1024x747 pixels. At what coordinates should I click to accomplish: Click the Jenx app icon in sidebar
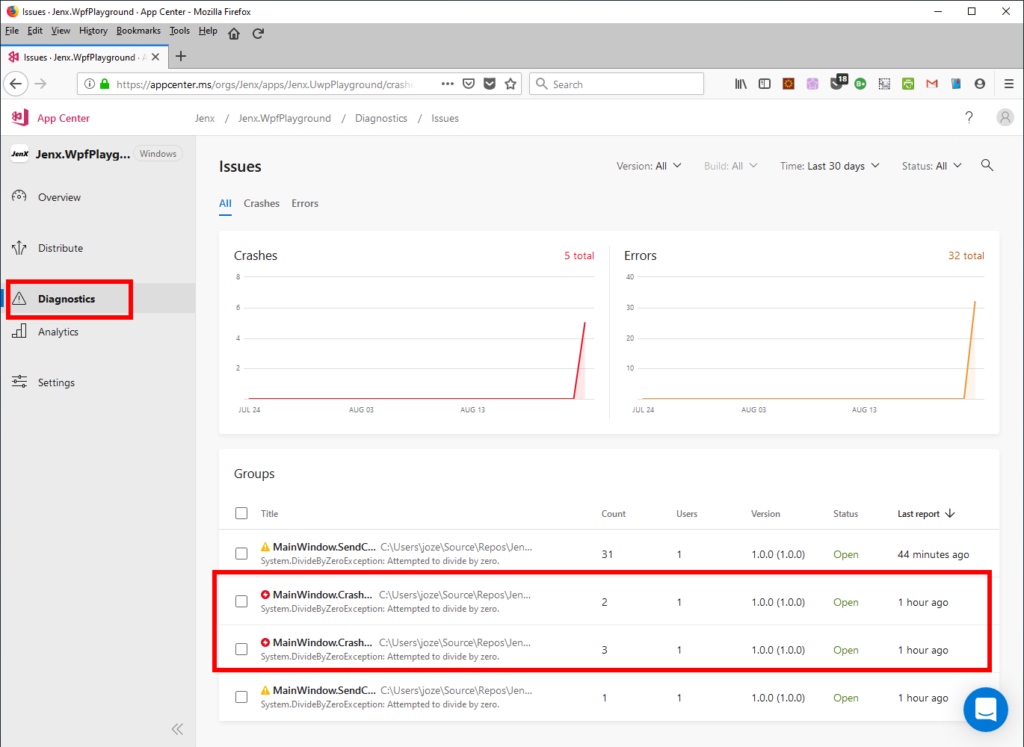tap(20, 154)
